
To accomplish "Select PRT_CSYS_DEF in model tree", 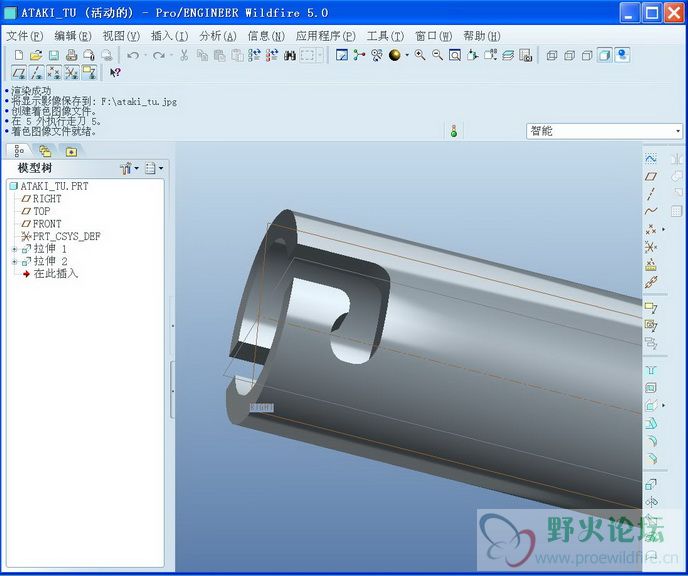I will 61,236.
